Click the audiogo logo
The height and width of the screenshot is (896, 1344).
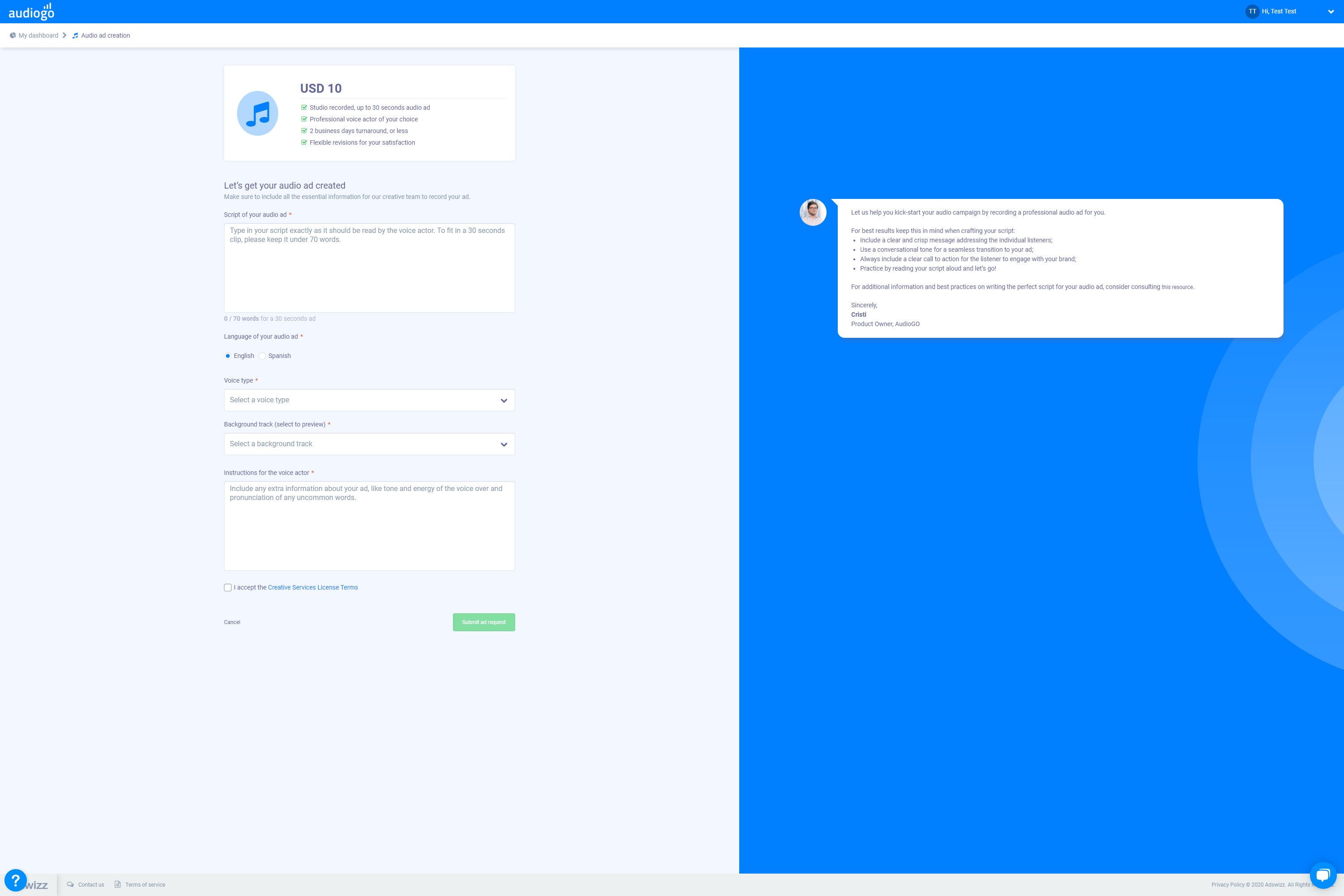[x=31, y=12]
